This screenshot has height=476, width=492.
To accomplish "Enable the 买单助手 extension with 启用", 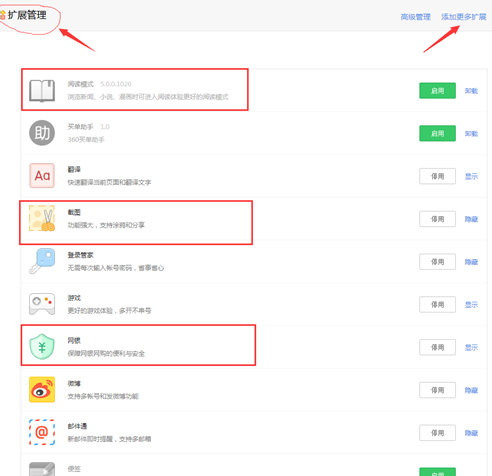I will tap(437, 133).
